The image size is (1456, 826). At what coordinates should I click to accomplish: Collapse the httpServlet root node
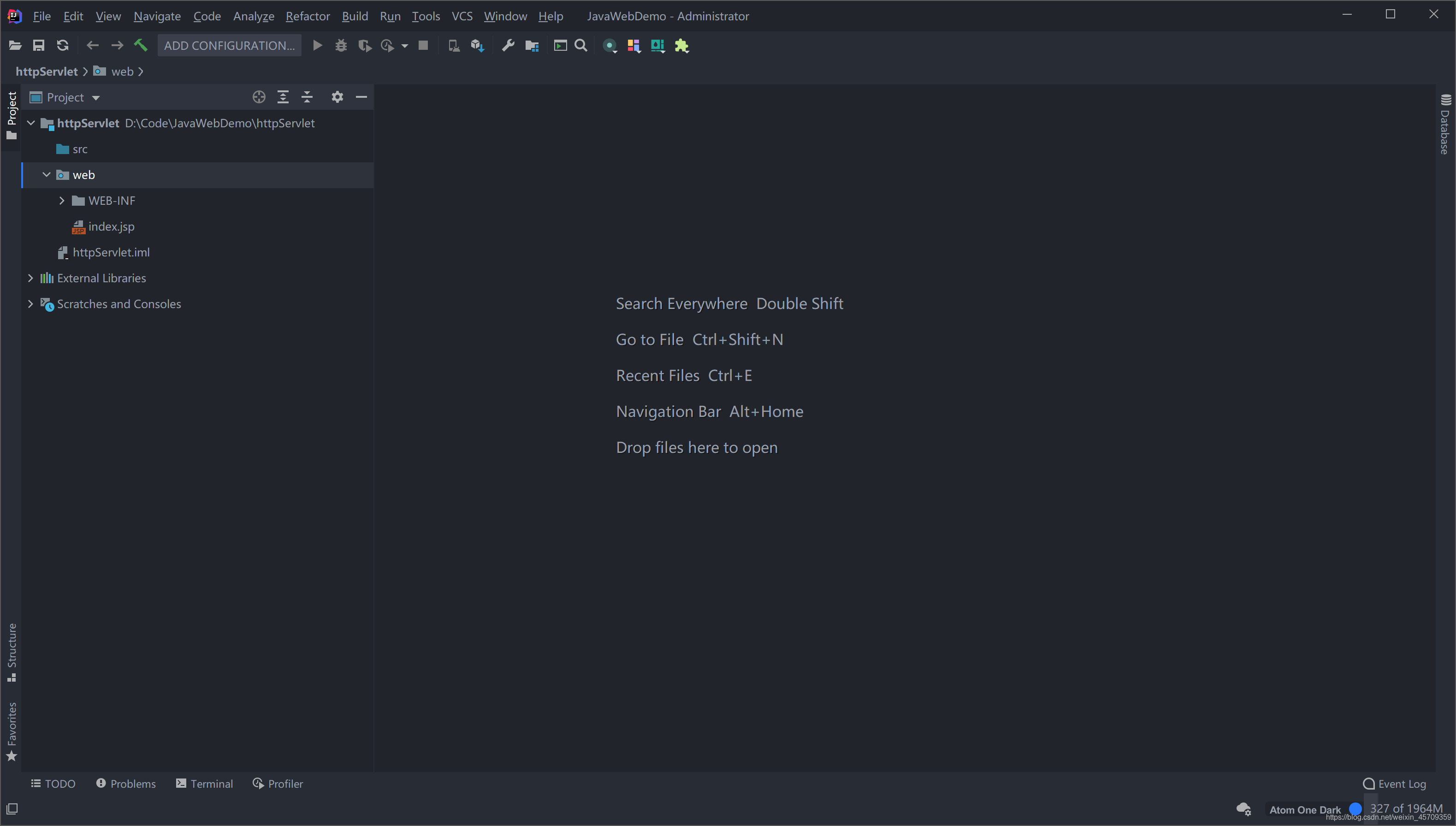(31, 123)
